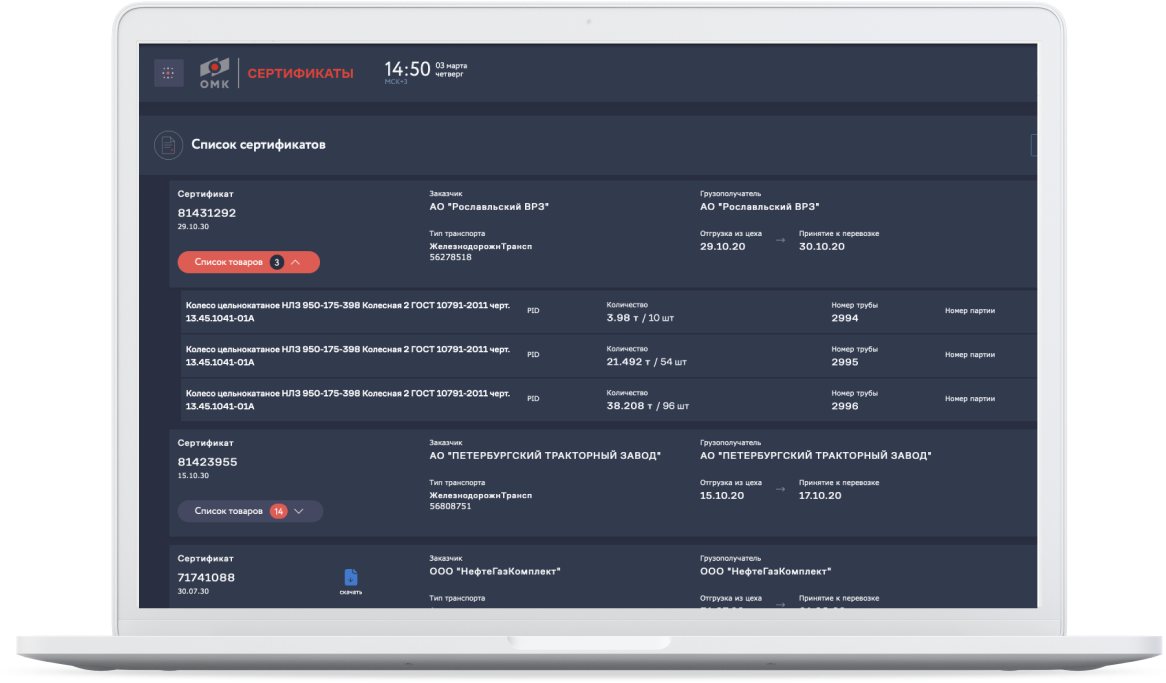Select product row with pipe number 2996
The width and height of the screenshot is (1166, 683).
(x=609, y=400)
